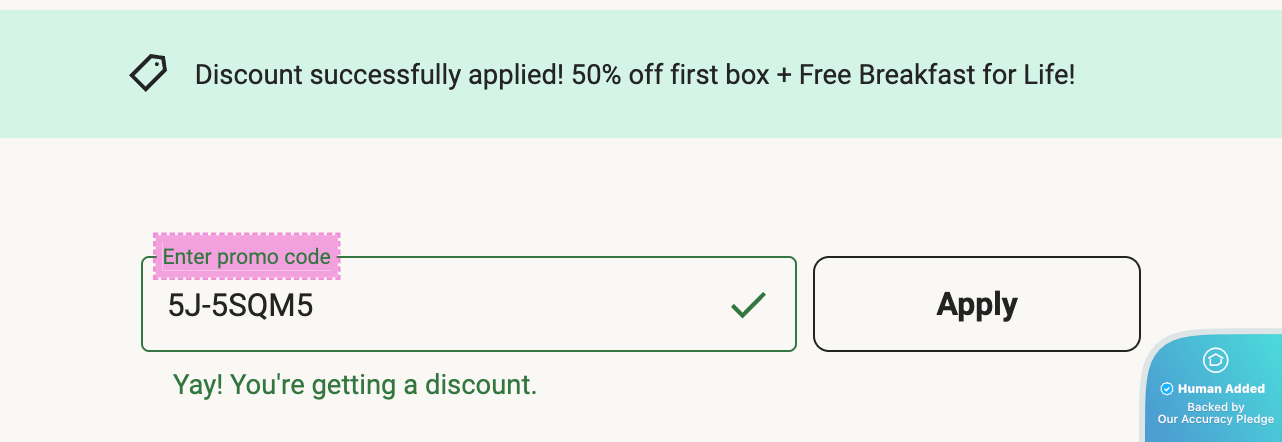Select the entered code 5J-5SQM5 text
The image size is (1282, 442).
coord(240,305)
